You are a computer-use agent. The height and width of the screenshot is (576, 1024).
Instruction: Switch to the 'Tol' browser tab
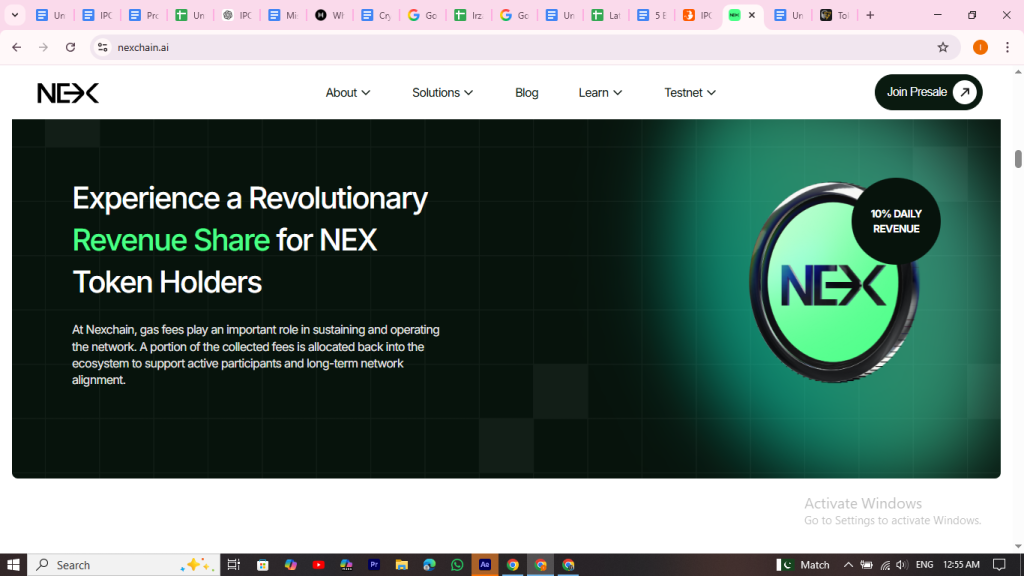click(x=835, y=15)
